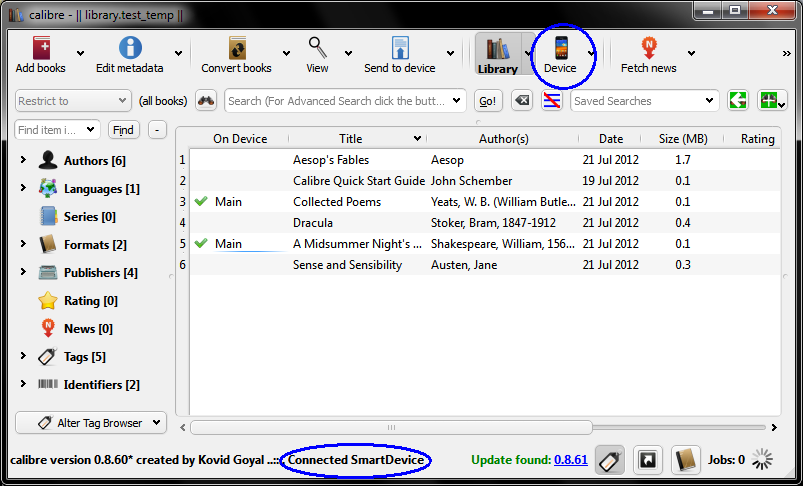Toggle search highlighting striped icon
This screenshot has width=803, height=486.
(552, 101)
